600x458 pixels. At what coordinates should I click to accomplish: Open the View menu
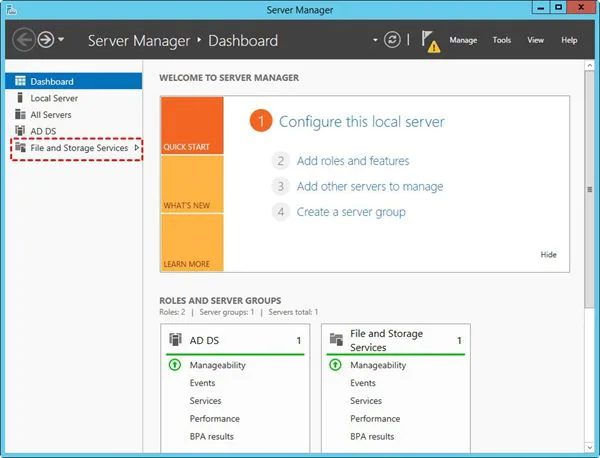pos(535,40)
